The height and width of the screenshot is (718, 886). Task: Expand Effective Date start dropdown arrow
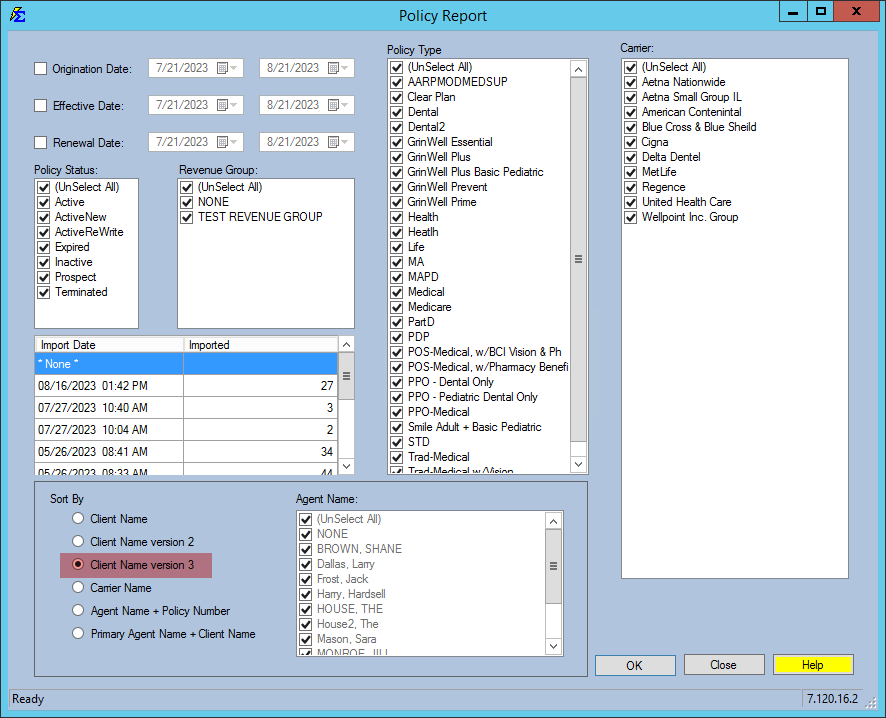pos(235,105)
